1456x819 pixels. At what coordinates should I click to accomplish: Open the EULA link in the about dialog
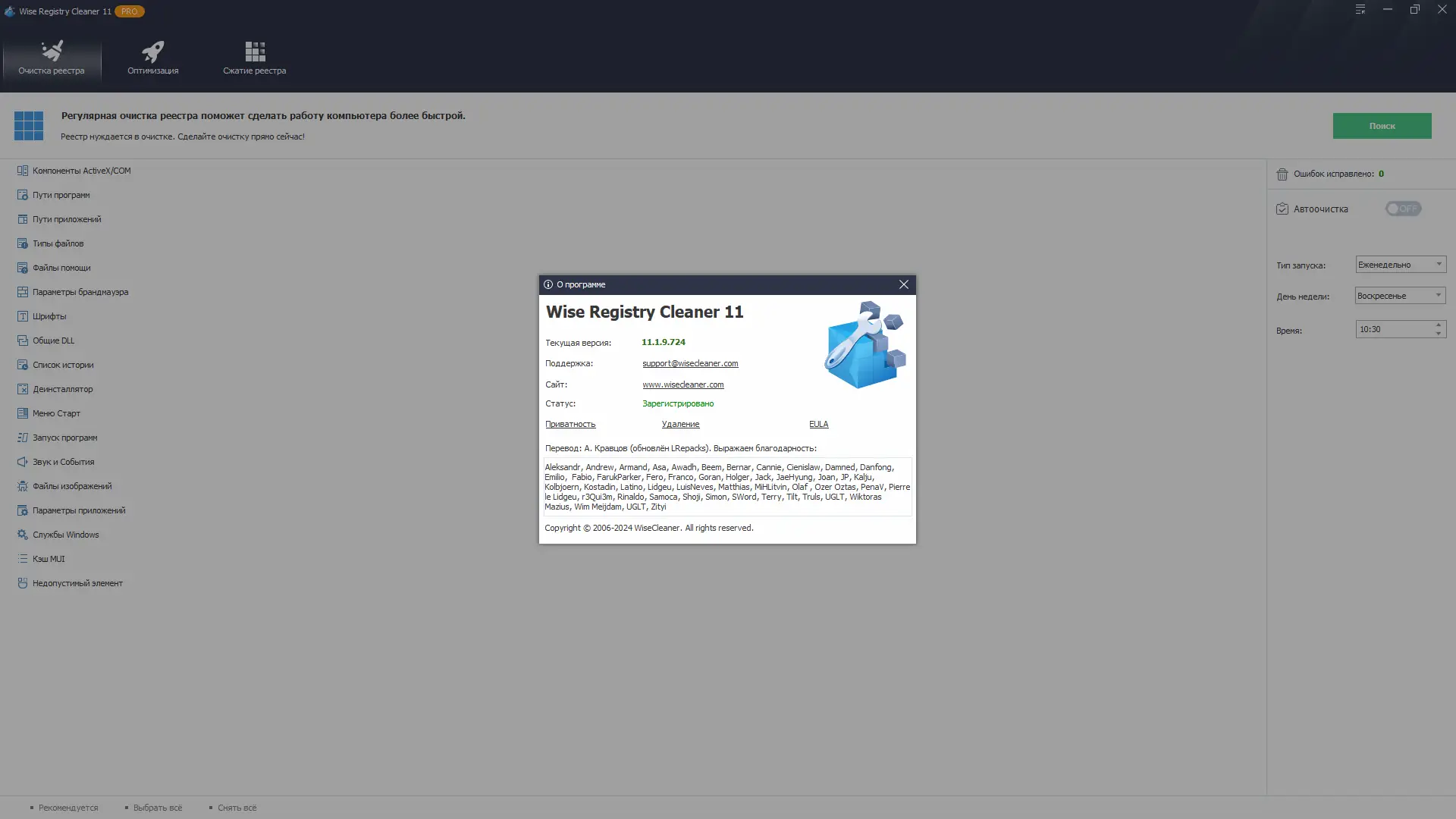[818, 424]
